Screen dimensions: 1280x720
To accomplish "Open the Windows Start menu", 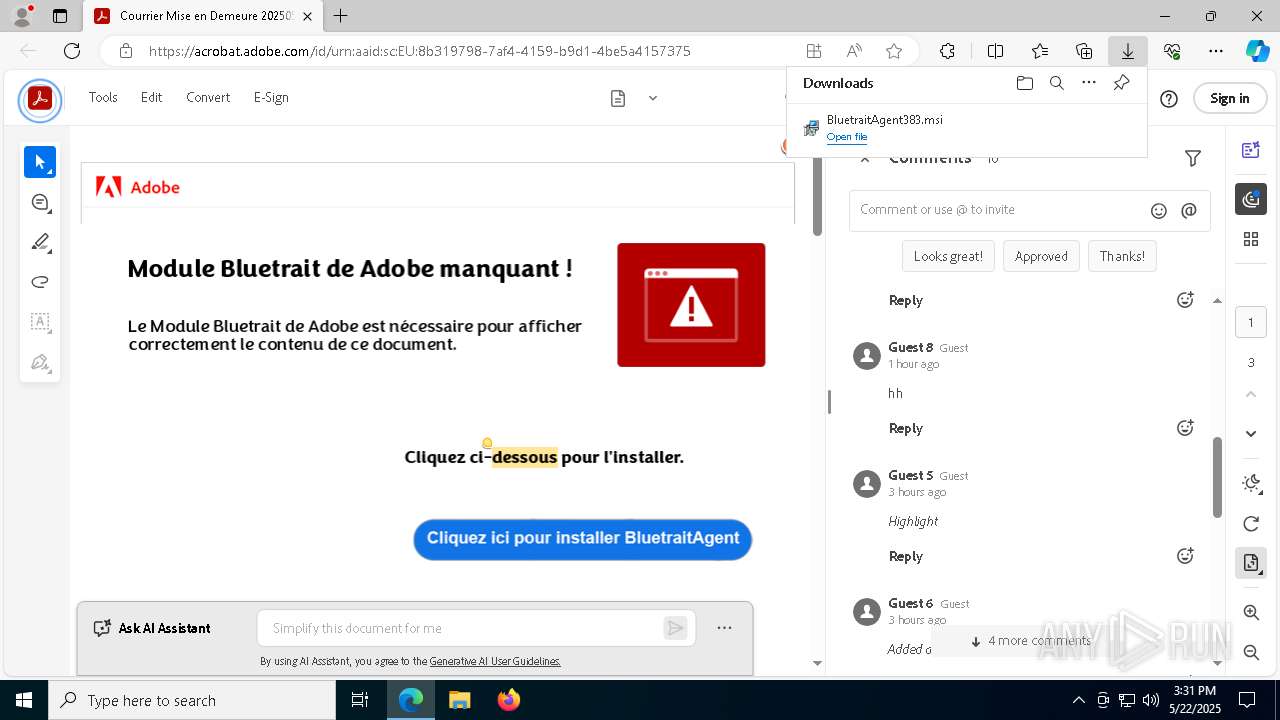I will 24,700.
